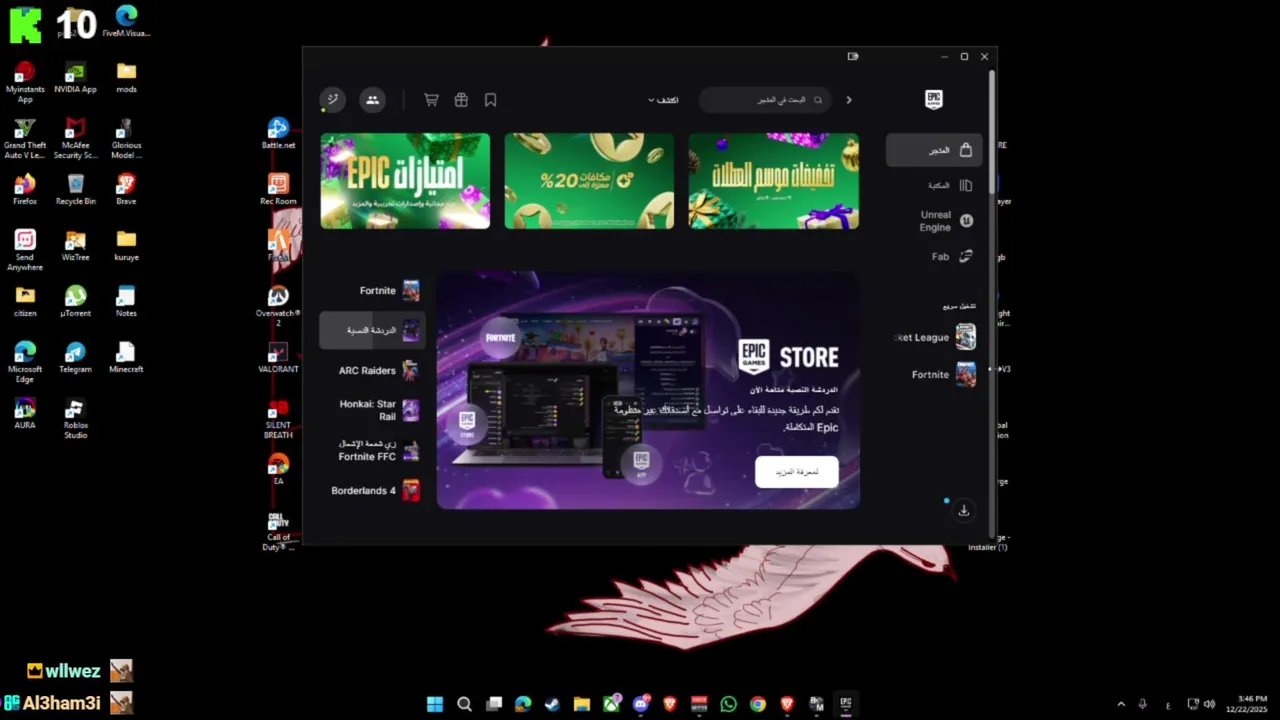This screenshot has height=720, width=1280.
Task: Select the kuruye folder on desktop
Action: (x=126, y=246)
